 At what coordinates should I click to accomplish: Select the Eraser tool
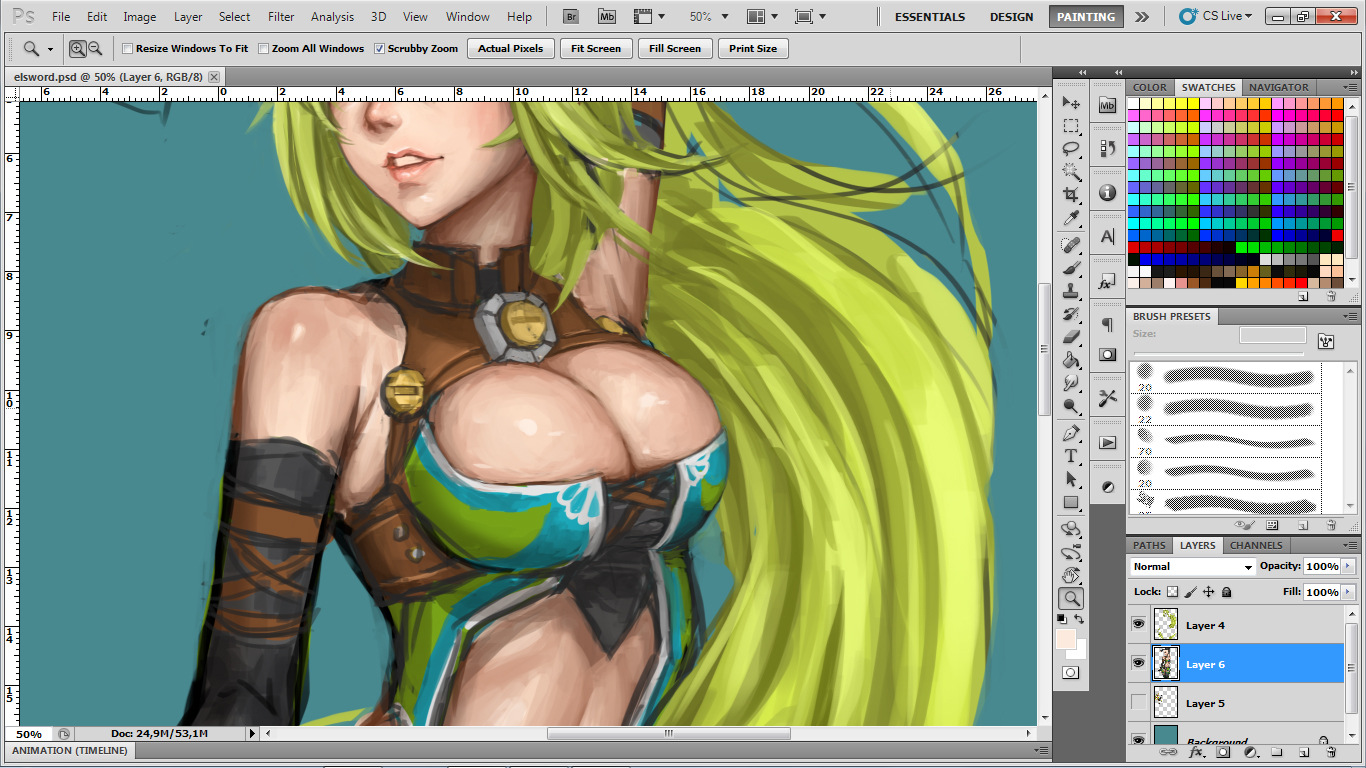pyautogui.click(x=1071, y=337)
